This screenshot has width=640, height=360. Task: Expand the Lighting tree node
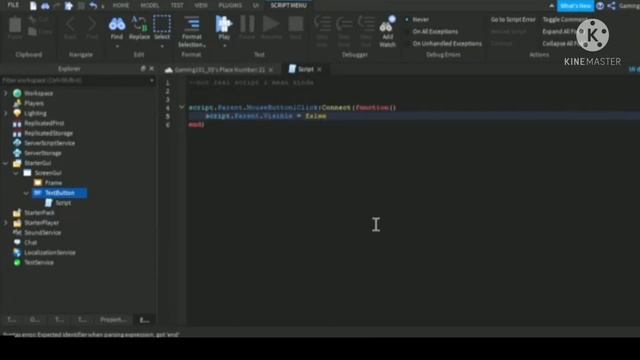pyautogui.click(x=5, y=113)
